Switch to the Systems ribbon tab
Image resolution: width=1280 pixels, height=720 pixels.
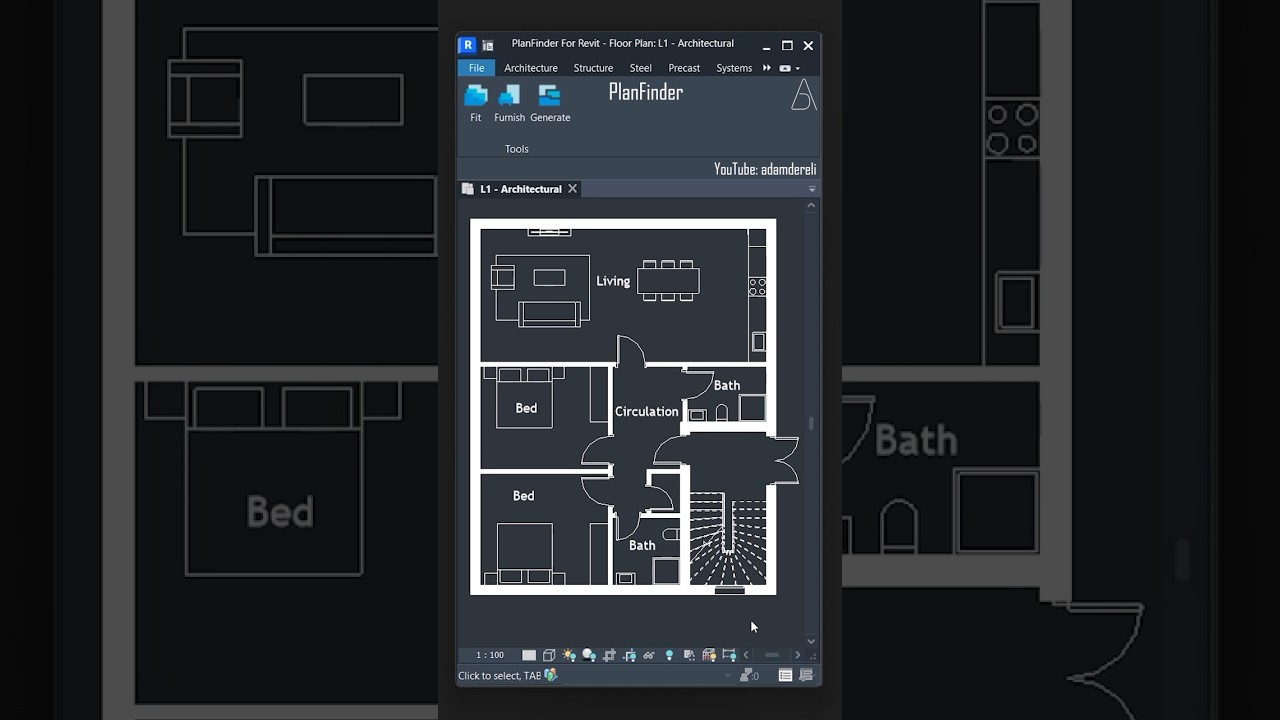734,68
